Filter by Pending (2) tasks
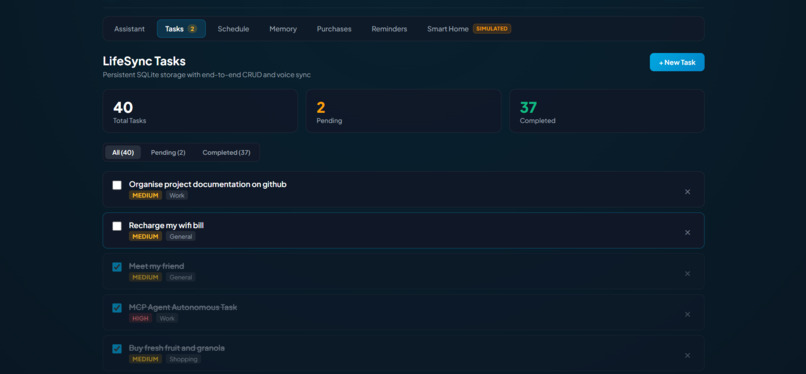The image size is (806, 374). tap(168, 153)
